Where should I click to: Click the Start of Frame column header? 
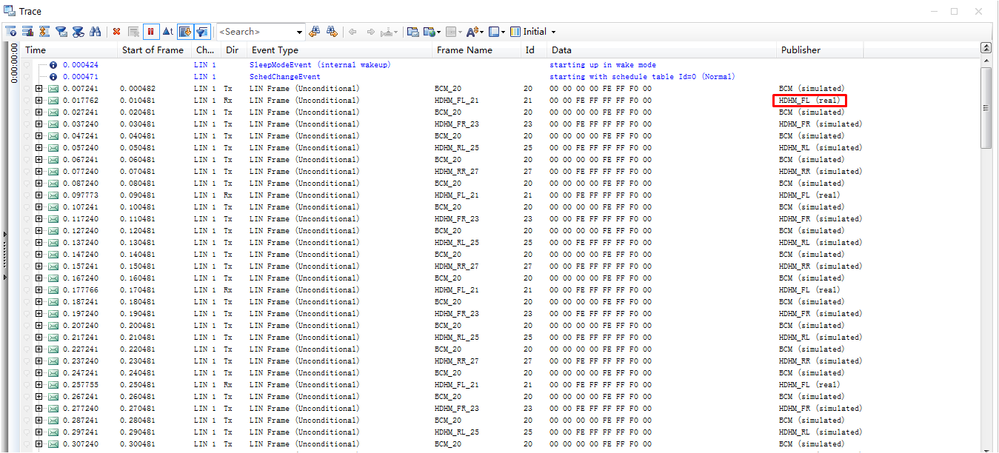[x=155, y=50]
